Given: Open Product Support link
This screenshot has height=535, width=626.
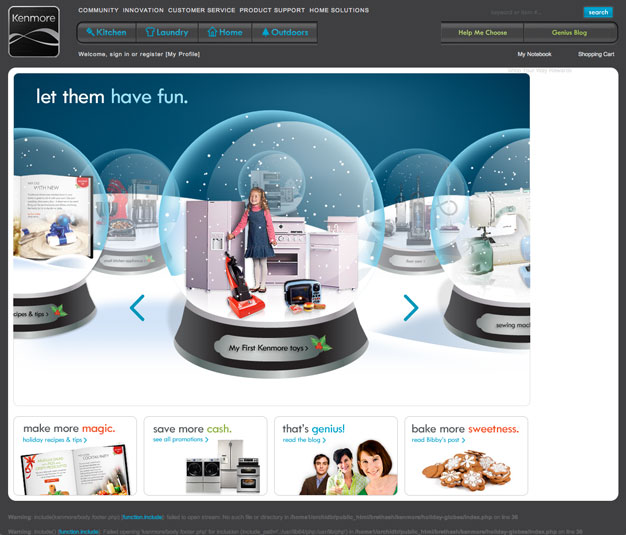Looking at the screenshot, I should tap(272, 10).
